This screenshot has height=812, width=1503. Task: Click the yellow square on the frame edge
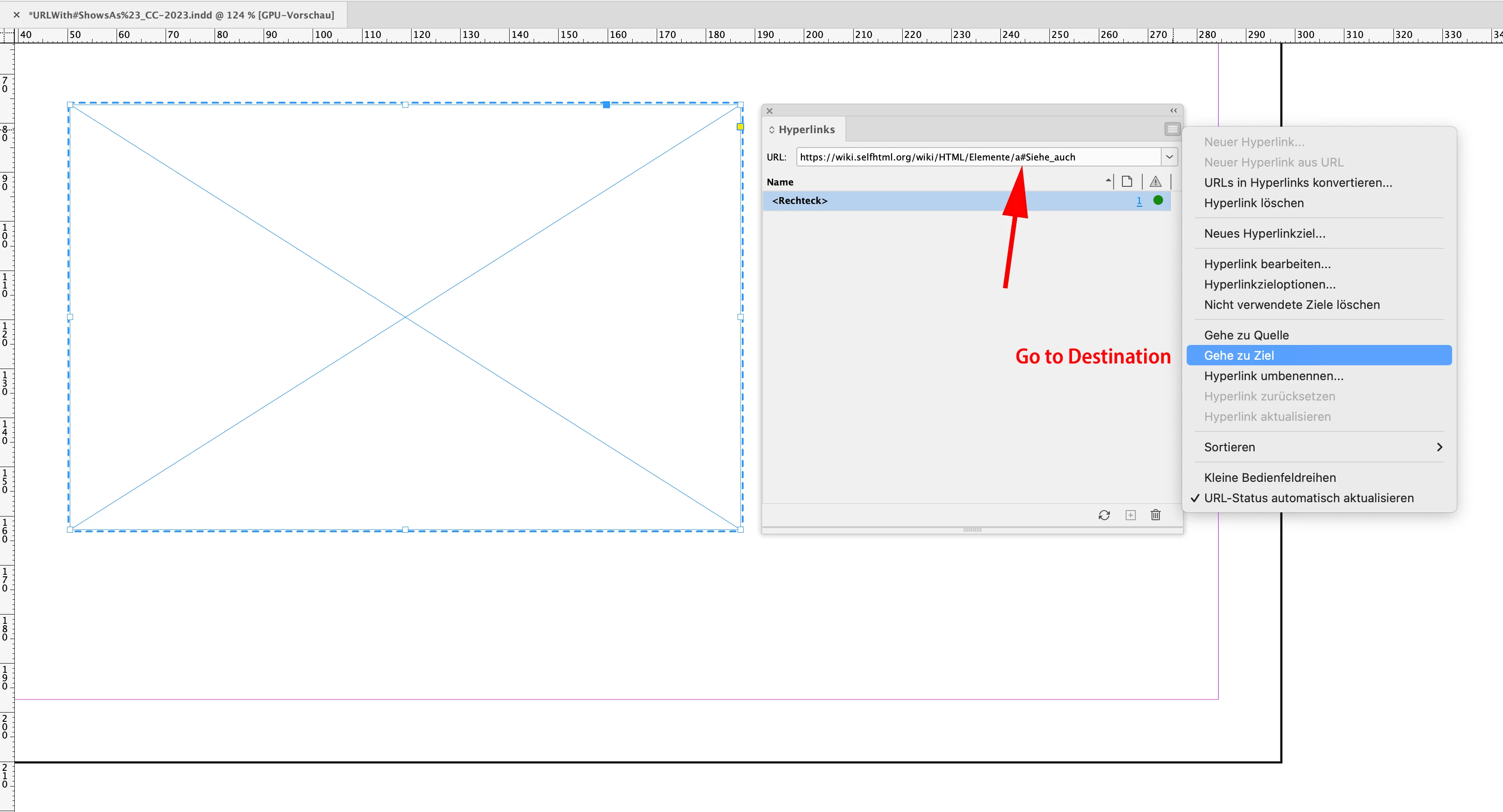[740, 127]
